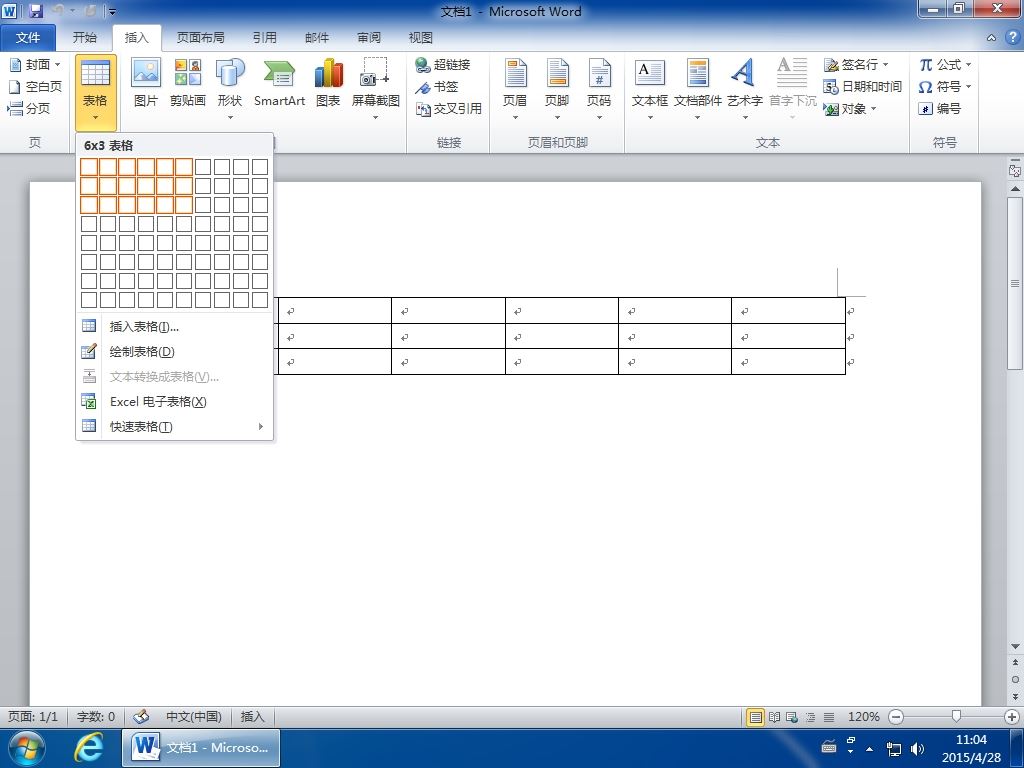Open the 文件 File tab

click(28, 38)
